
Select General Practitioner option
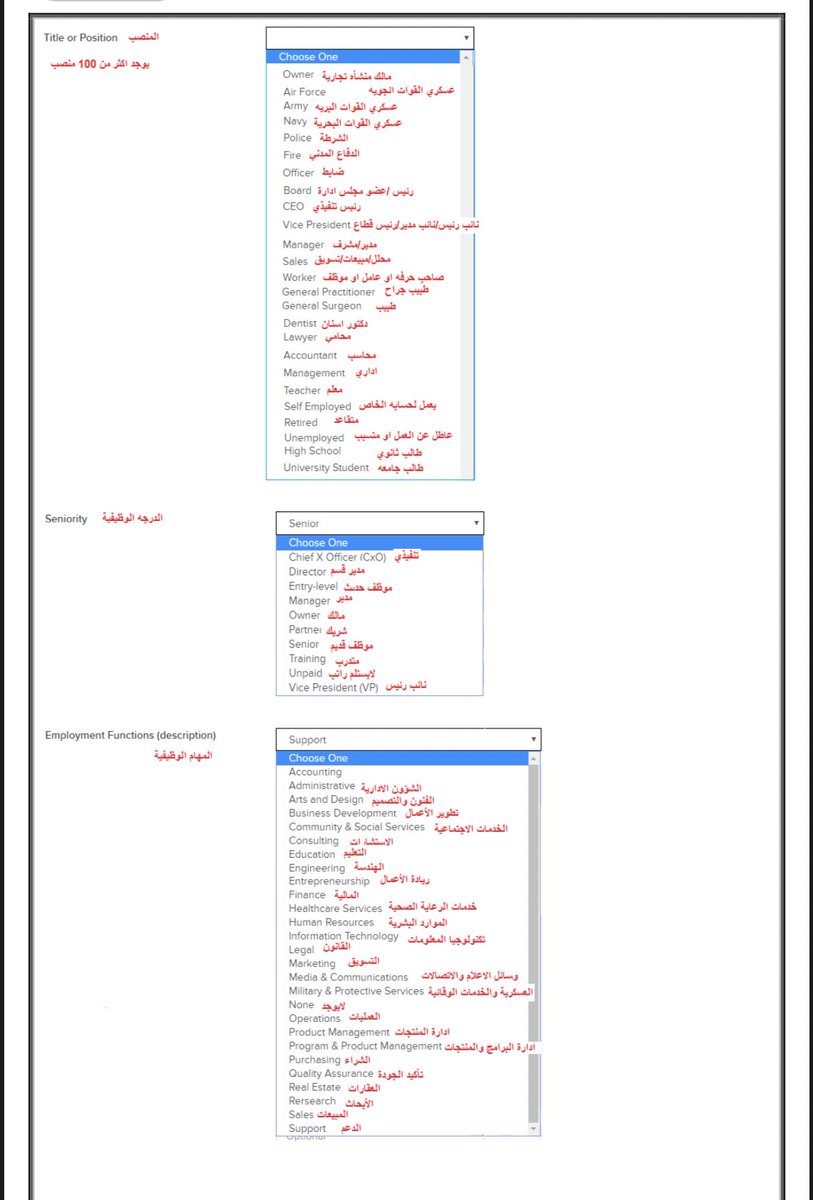coord(329,292)
